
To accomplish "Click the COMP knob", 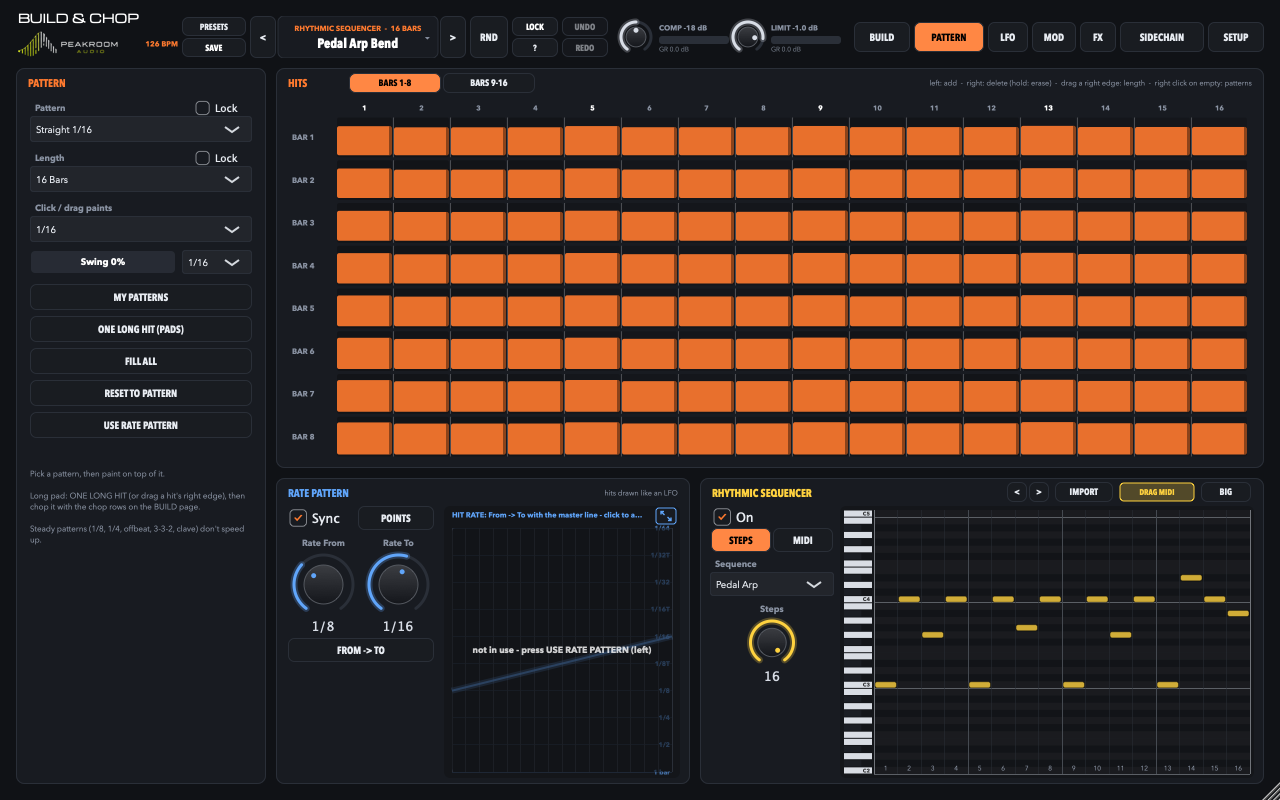I will pyautogui.click(x=634, y=37).
